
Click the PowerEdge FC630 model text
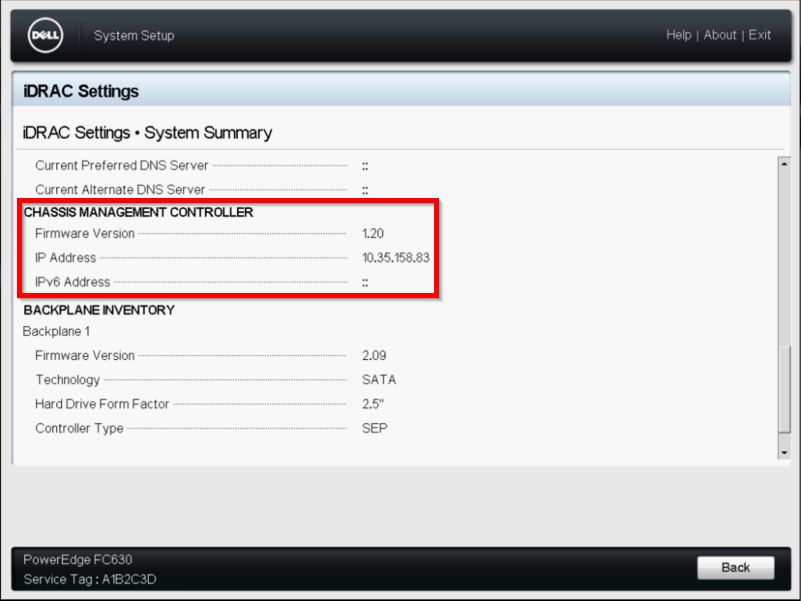click(x=78, y=560)
